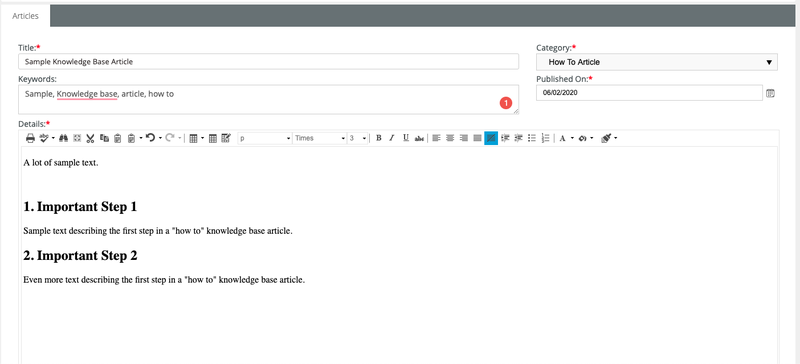Click the Print icon in the editor toolbar
Screen dimensions: 800x364
(31, 138)
